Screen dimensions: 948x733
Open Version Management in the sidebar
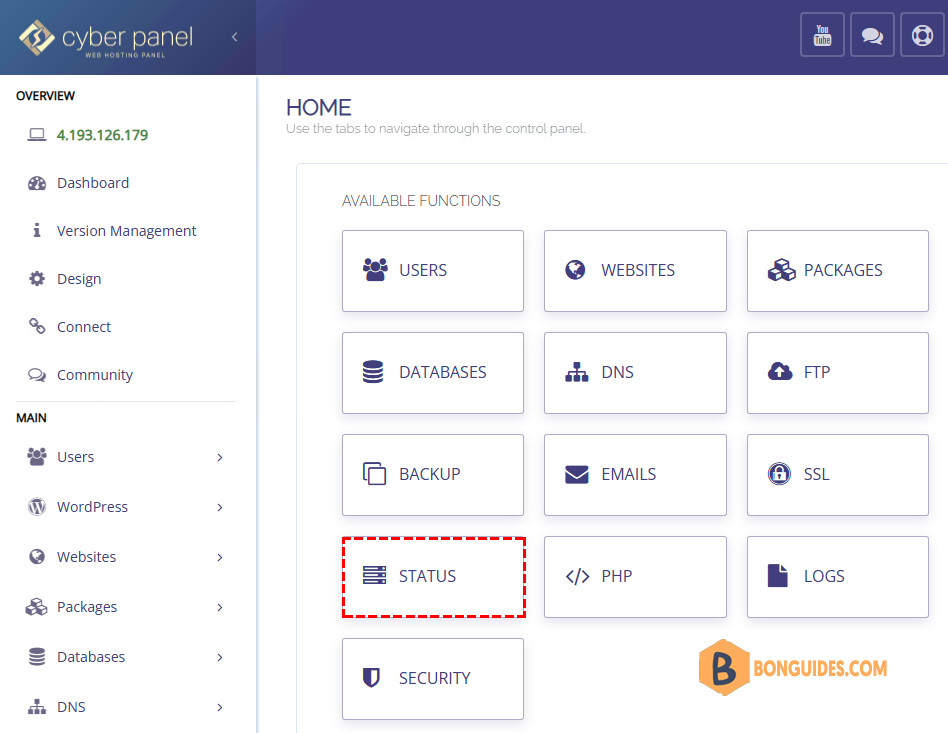point(126,230)
